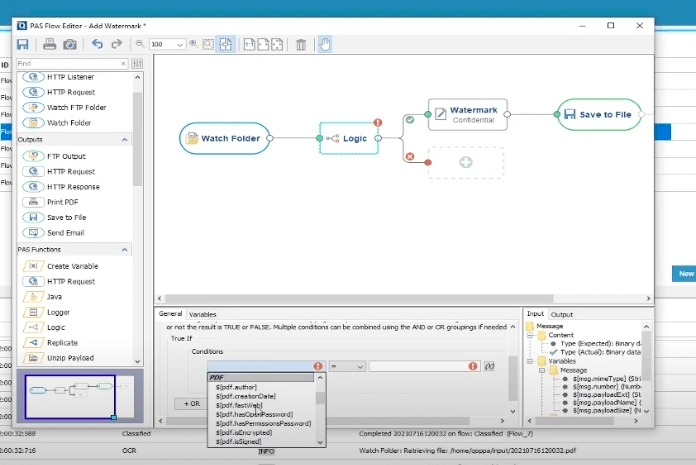Viewport: 696px width, 465px height.
Task: Click the fit width icon
Action: pyautogui.click(x=263, y=44)
